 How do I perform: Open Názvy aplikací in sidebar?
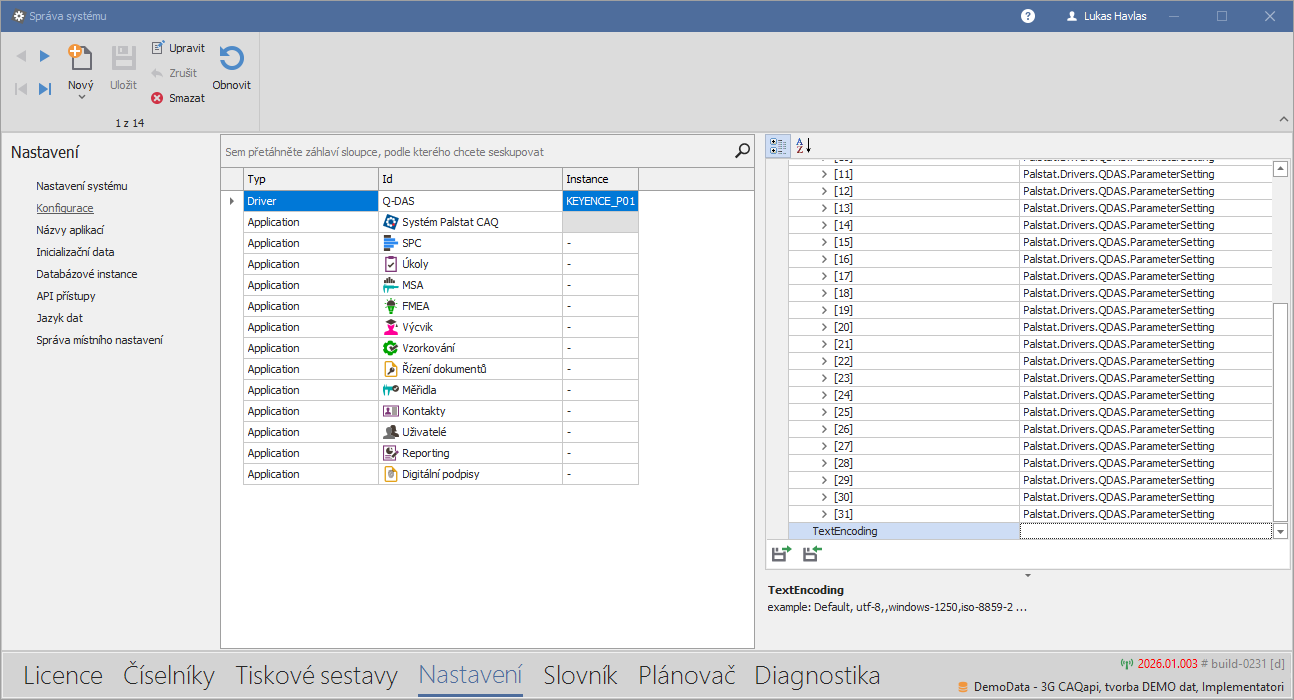coord(70,230)
